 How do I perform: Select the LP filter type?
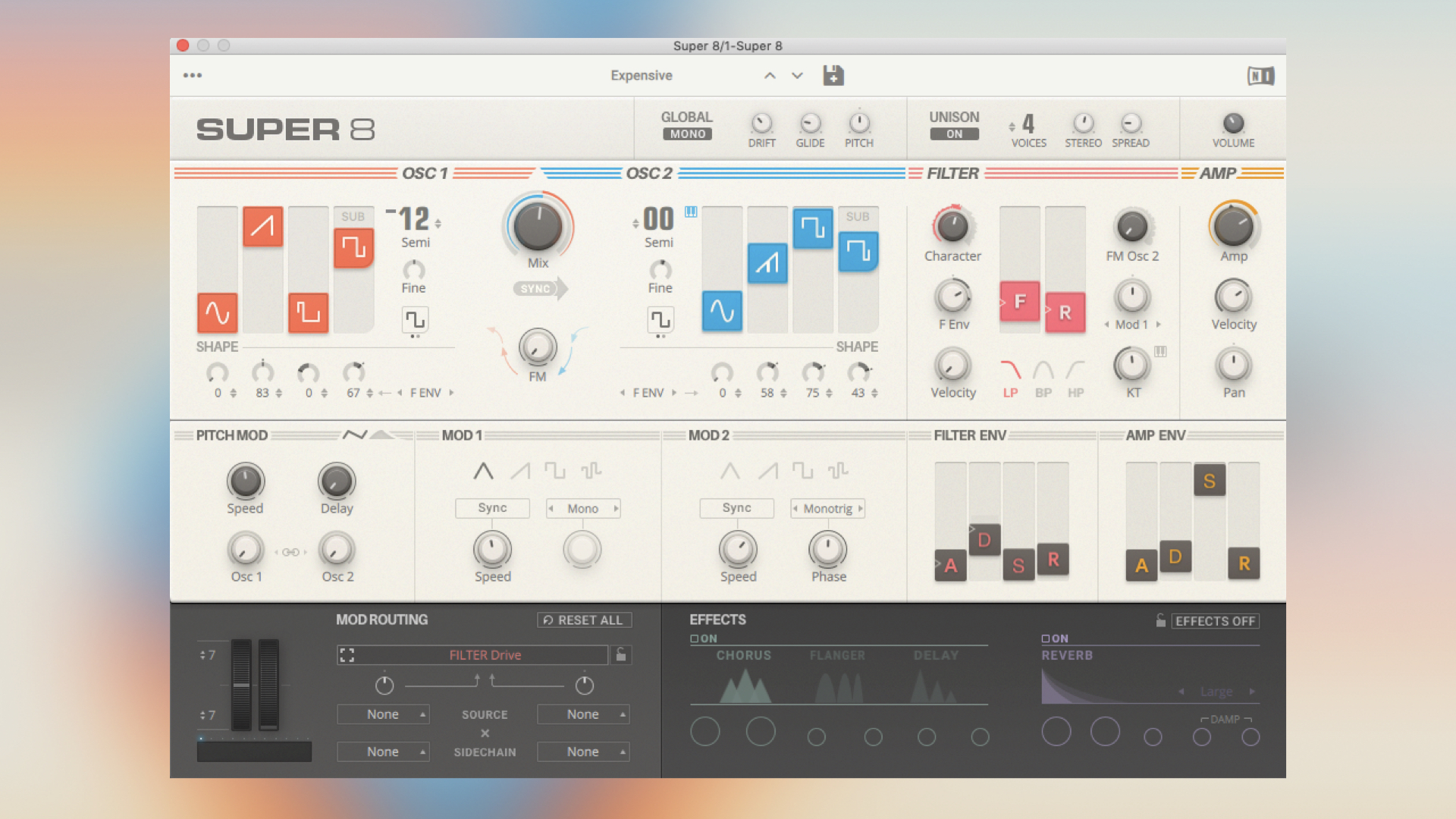[1011, 378]
